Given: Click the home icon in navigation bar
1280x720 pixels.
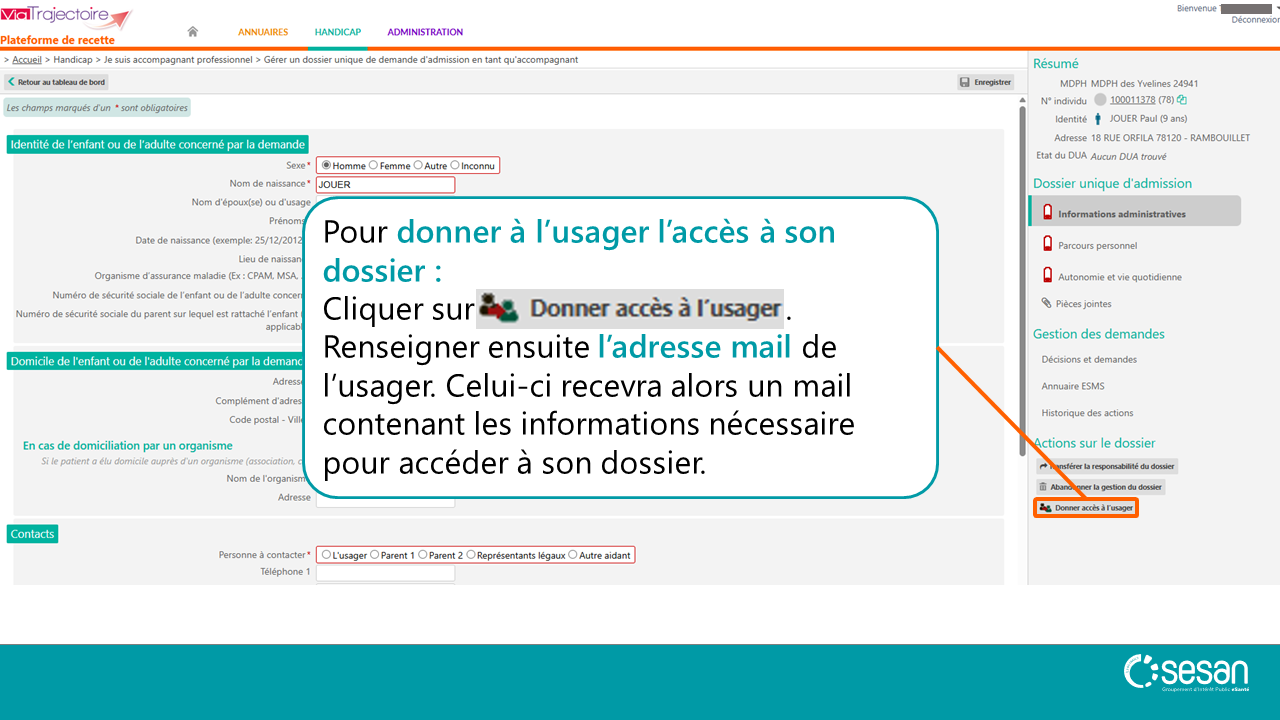Looking at the screenshot, I should coord(193,32).
